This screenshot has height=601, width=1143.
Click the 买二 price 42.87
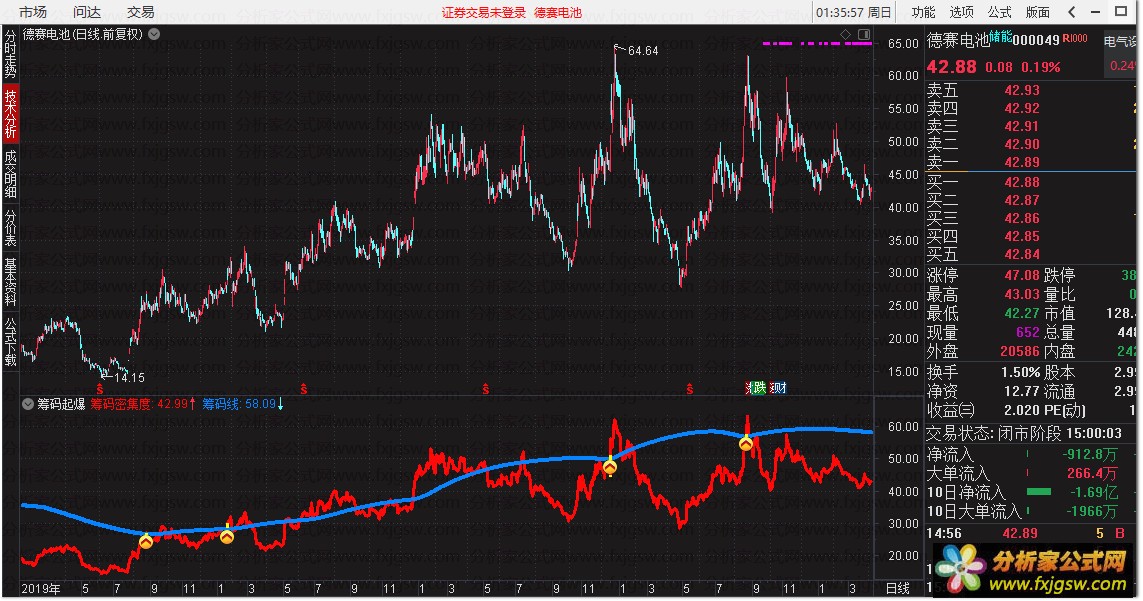point(1022,201)
